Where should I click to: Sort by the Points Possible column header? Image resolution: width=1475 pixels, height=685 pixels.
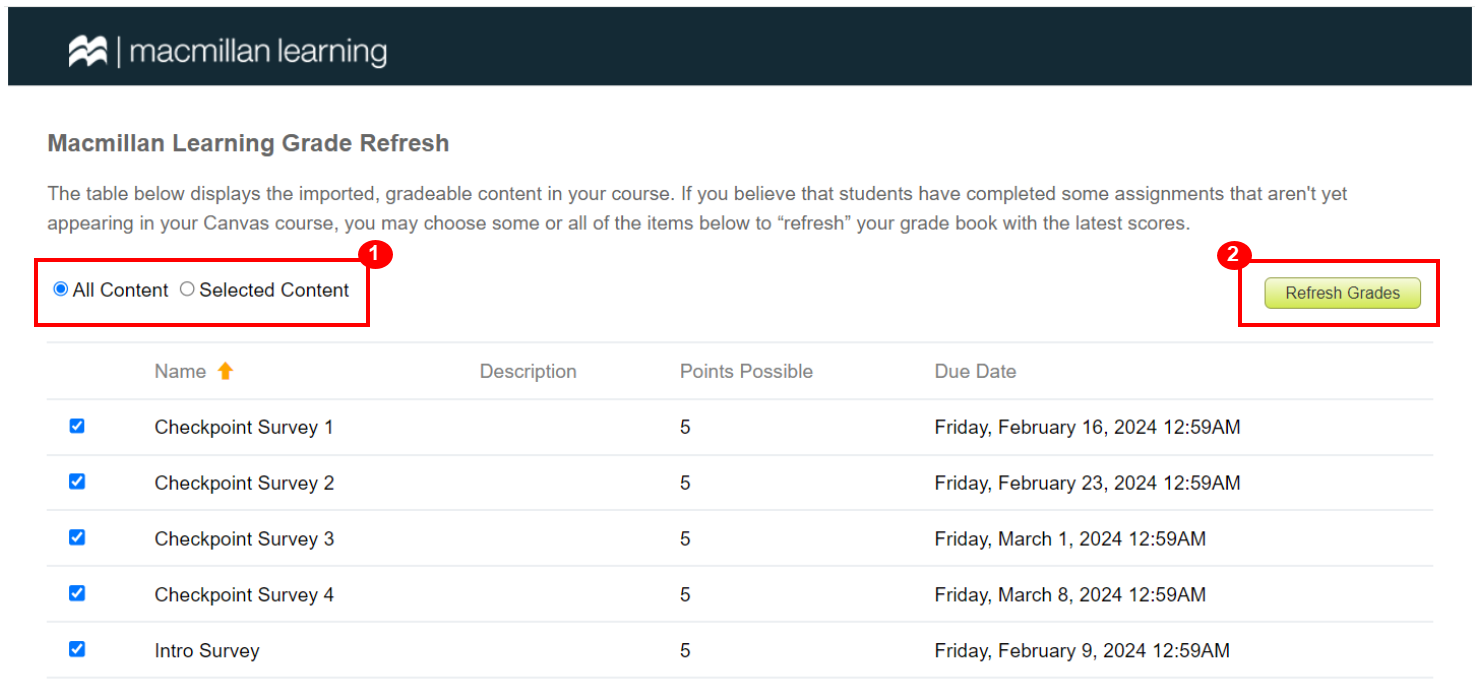746,371
